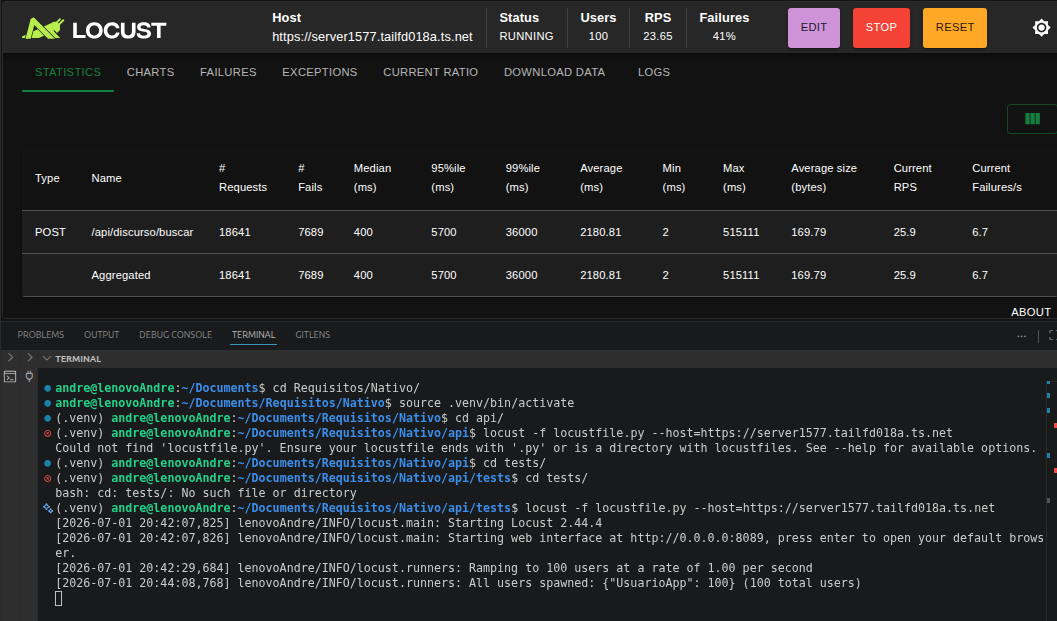This screenshot has height=621, width=1057.
Task: Click the terminal scrollbar overview strip
Action: click(x=1050, y=494)
